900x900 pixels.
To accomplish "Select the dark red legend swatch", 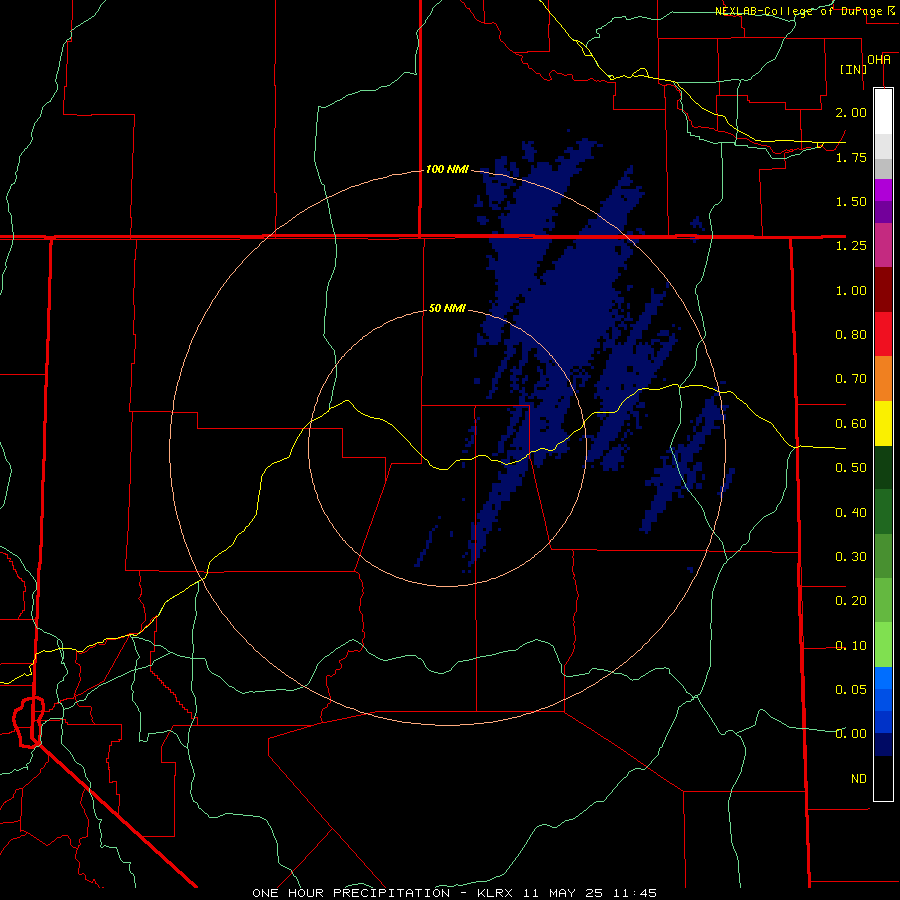I will click(883, 290).
